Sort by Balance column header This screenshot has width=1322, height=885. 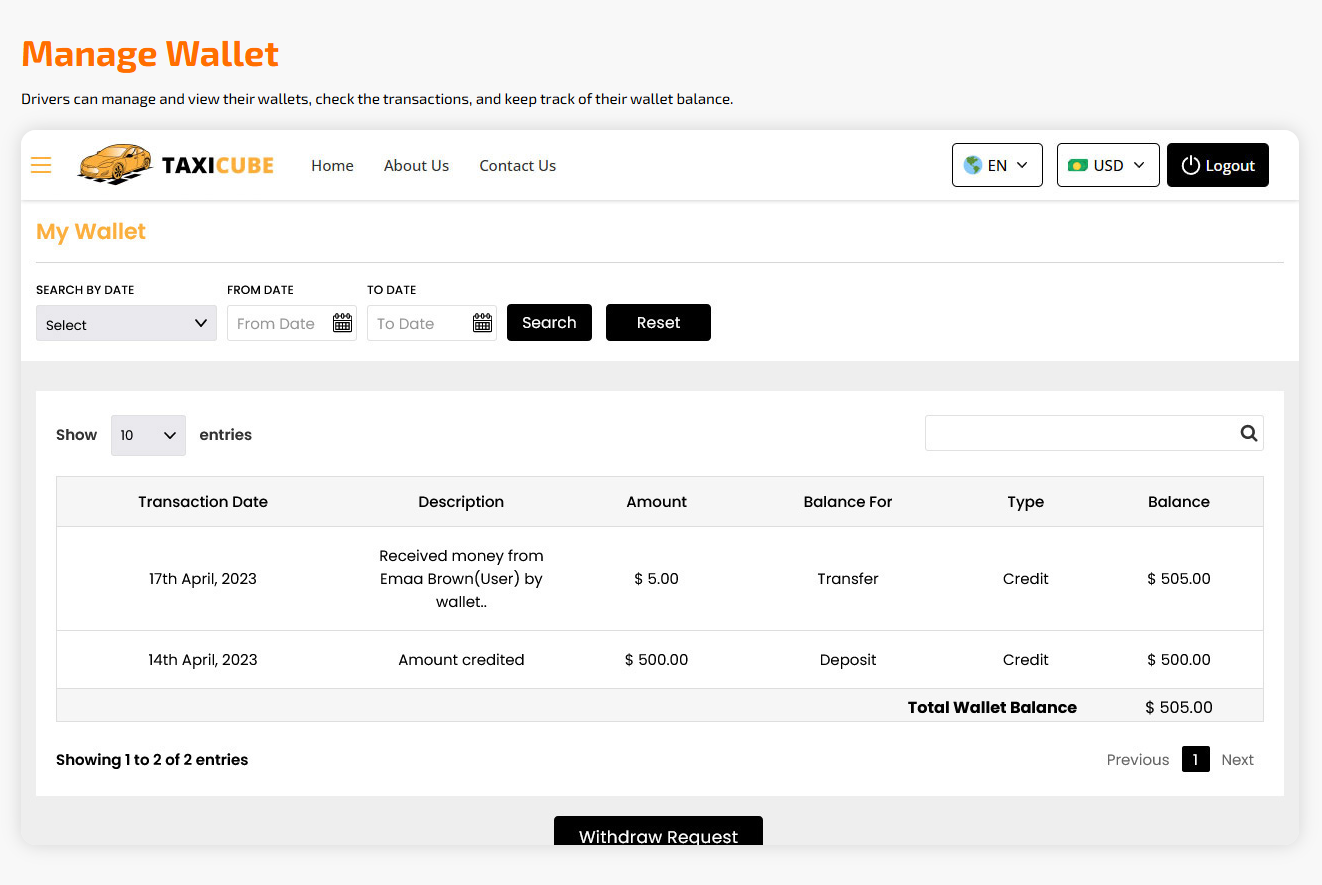[x=1179, y=502]
